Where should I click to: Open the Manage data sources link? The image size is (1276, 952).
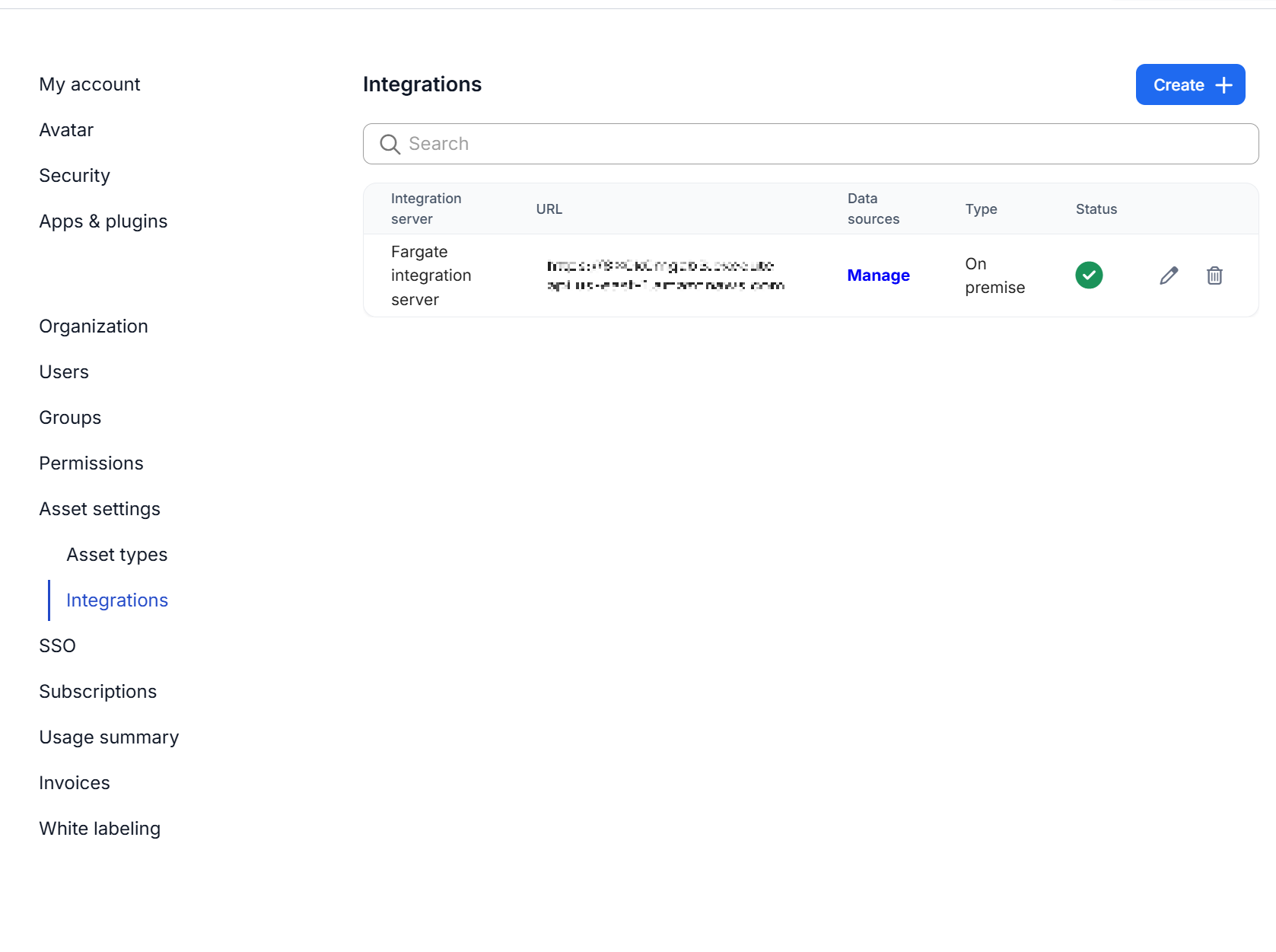coord(878,275)
